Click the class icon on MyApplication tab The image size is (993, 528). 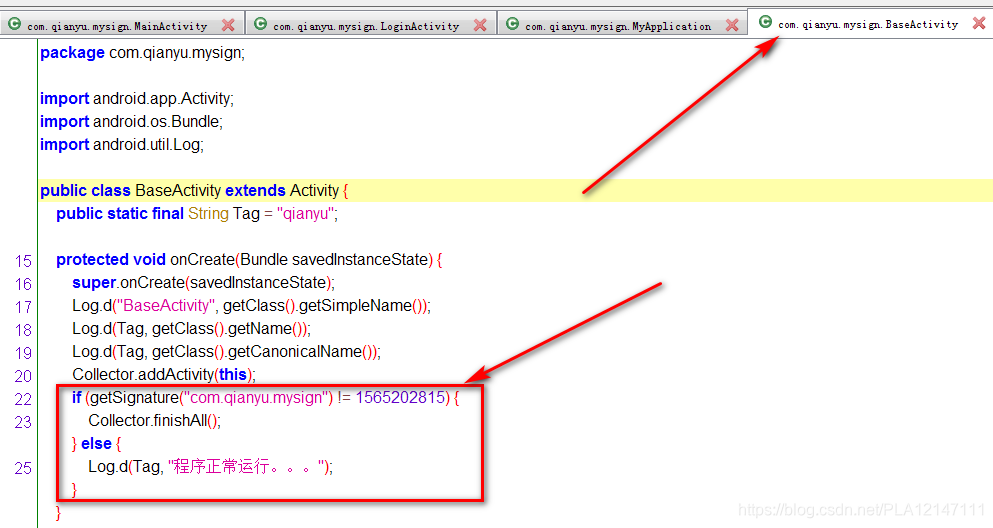click(512, 25)
